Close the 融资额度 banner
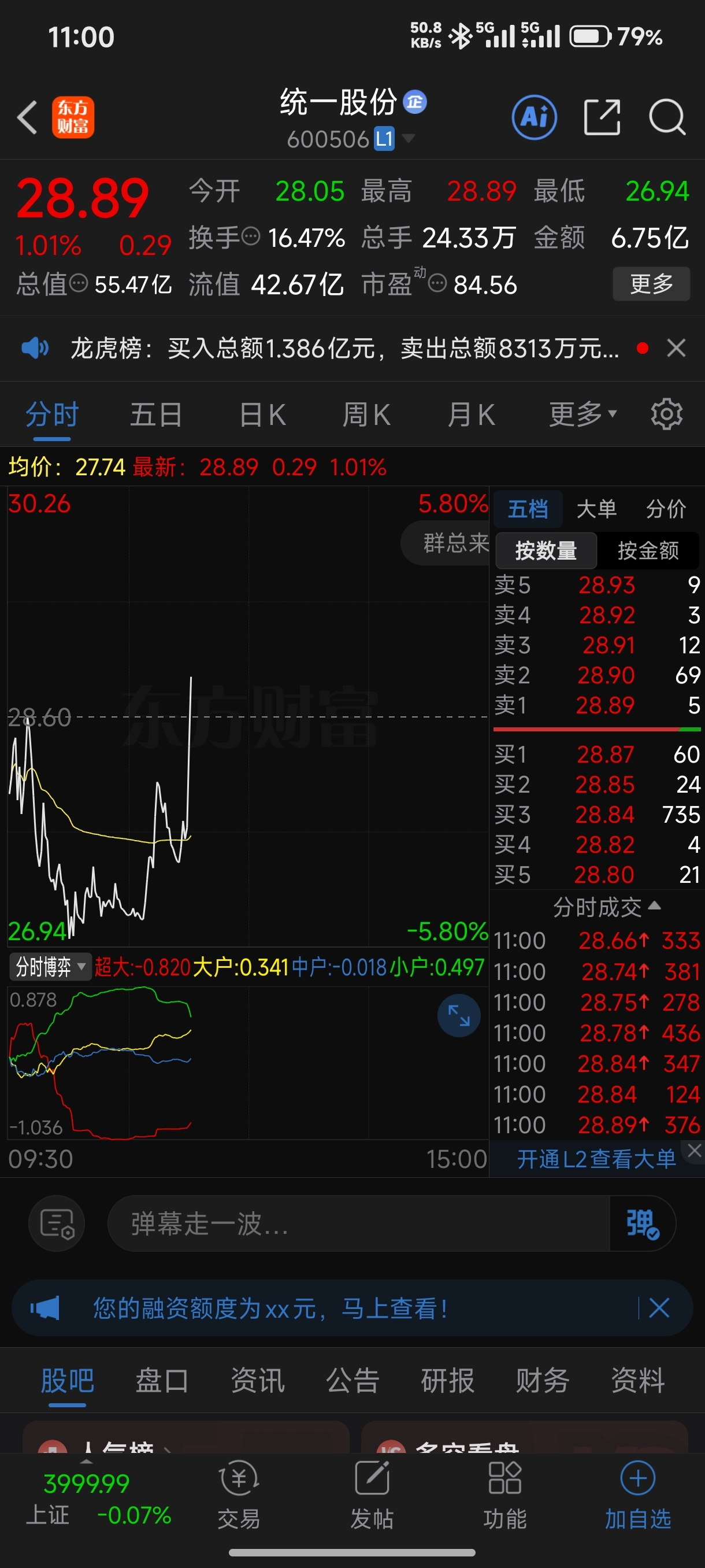The width and height of the screenshot is (705, 1568). click(x=659, y=1308)
